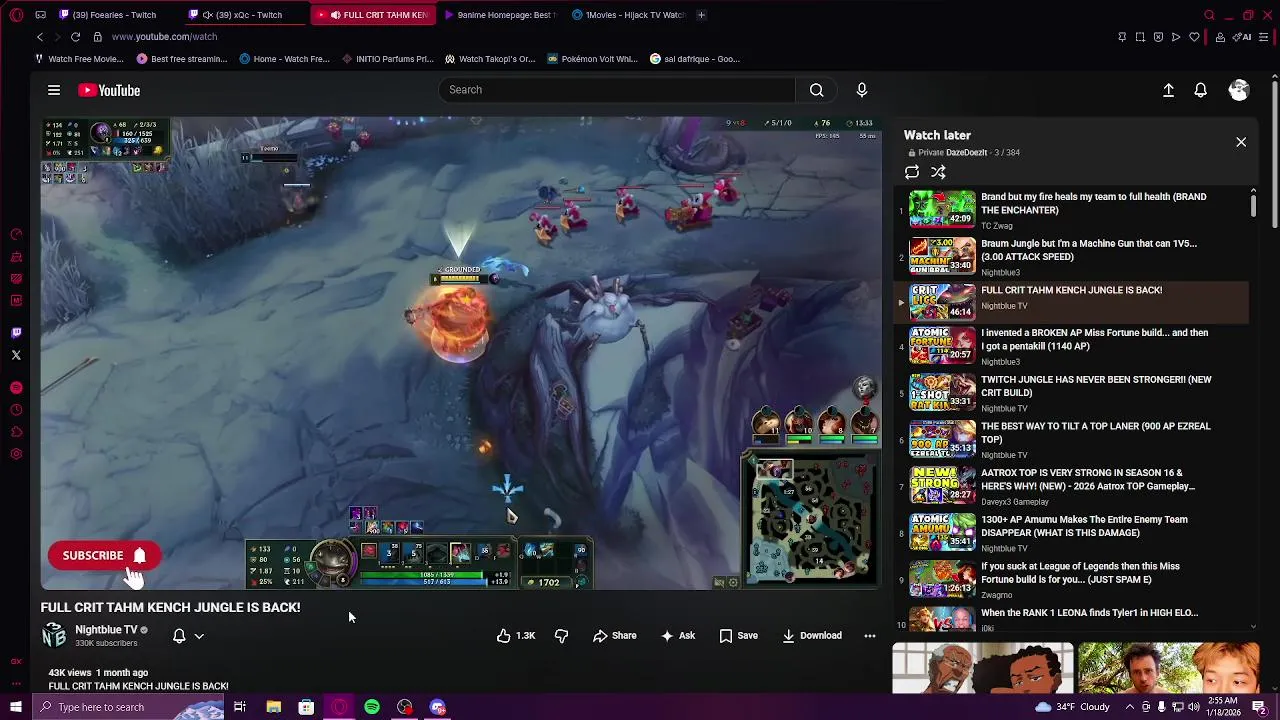This screenshot has width=1280, height=720.
Task: Click the video title text
Action: [170, 607]
